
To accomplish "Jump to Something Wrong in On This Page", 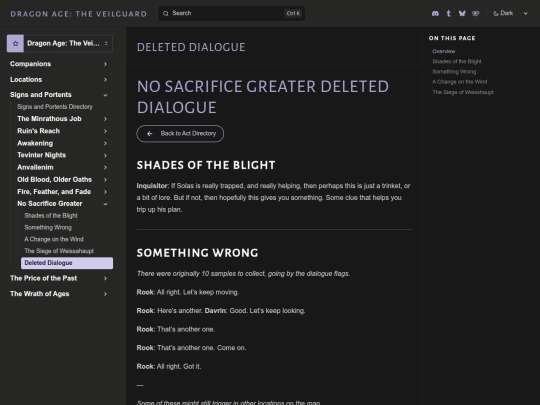I will [x=454, y=72].
